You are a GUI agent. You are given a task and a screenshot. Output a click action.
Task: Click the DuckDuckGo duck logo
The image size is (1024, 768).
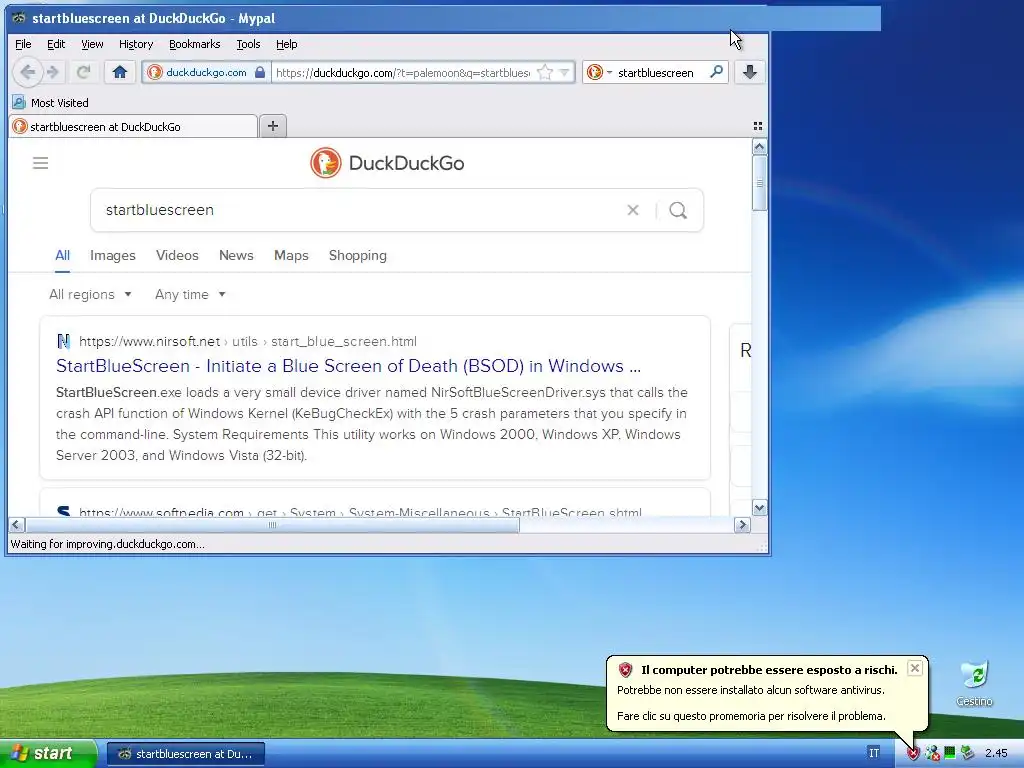[325, 163]
